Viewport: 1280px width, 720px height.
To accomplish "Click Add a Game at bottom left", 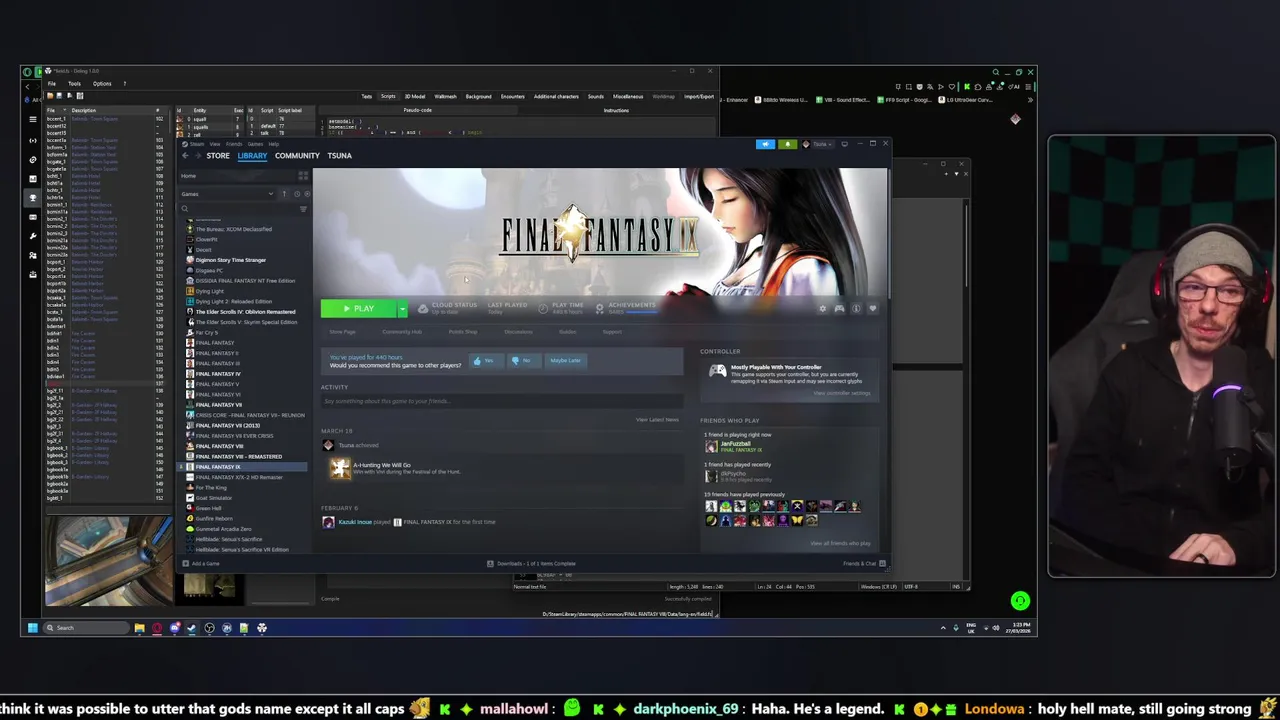I will pos(201,563).
